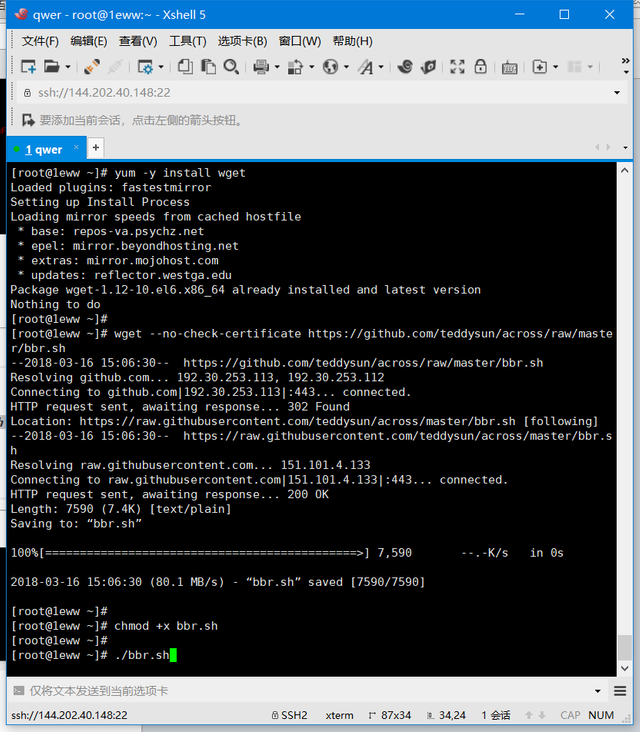Click the Xftp leaf icon in toolbar
The width and height of the screenshot is (640, 732).
(428, 67)
